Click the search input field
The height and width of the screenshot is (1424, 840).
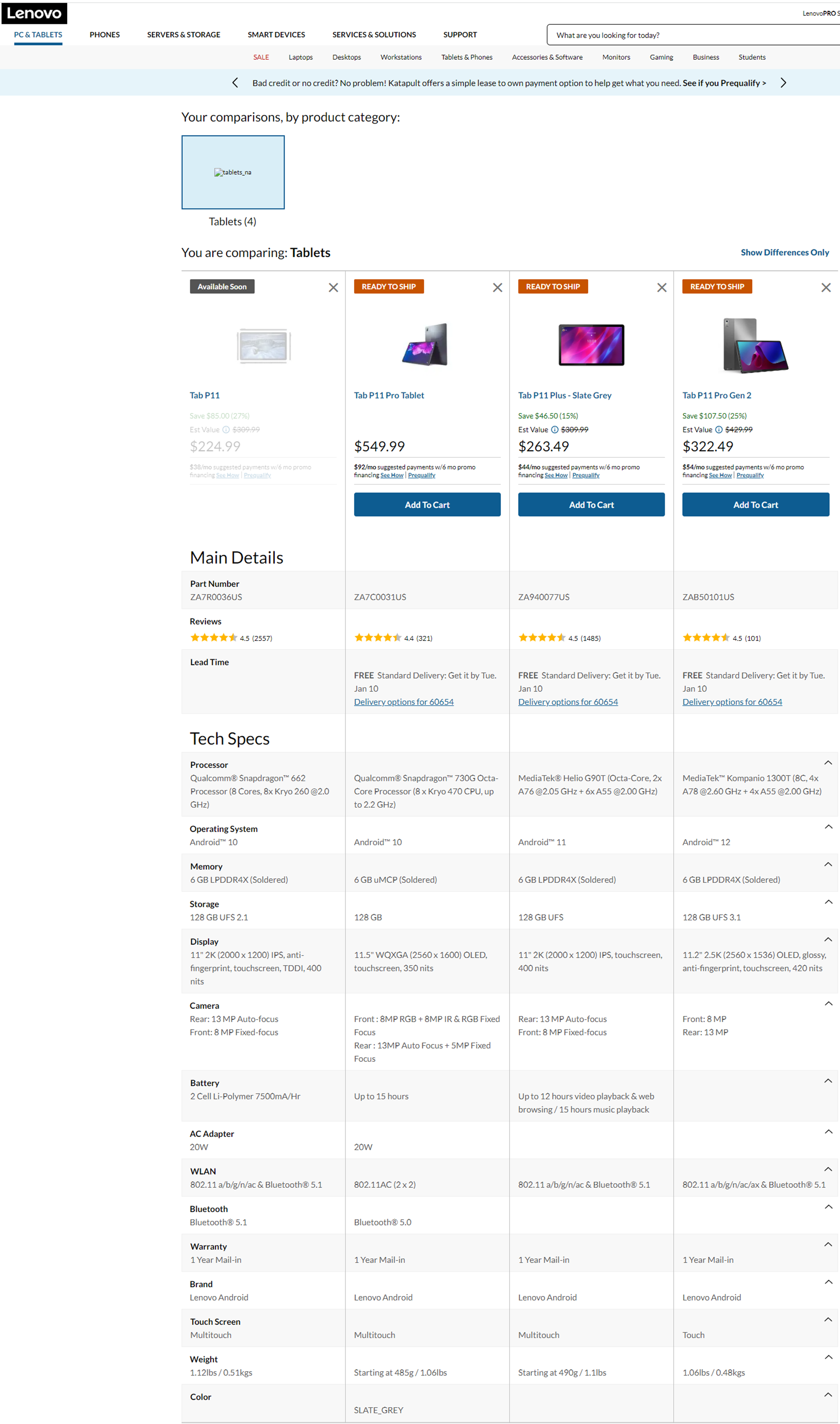(x=693, y=35)
